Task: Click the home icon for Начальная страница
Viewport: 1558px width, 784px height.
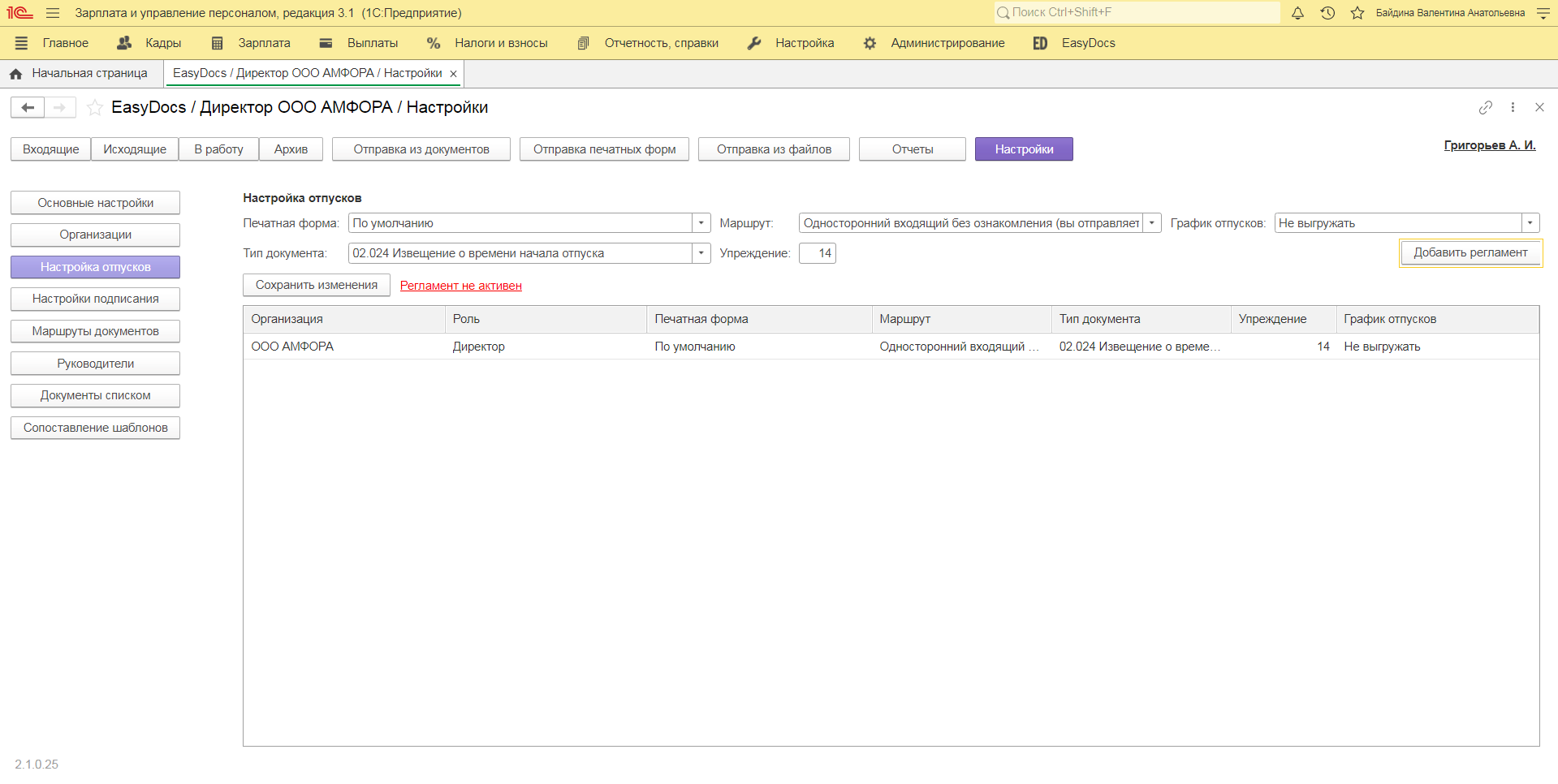Action: tap(16, 73)
